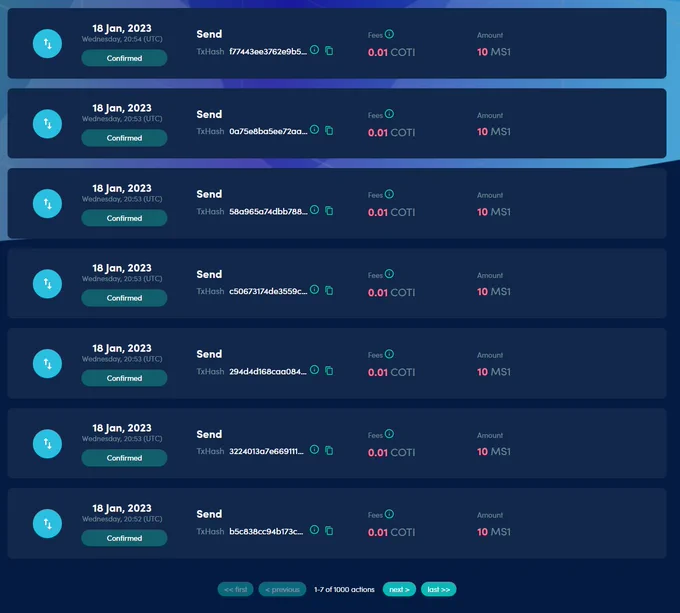Screen dimensions: 680x613
Task: Select hash text 294d4d168caa084...
Action: 268,372
